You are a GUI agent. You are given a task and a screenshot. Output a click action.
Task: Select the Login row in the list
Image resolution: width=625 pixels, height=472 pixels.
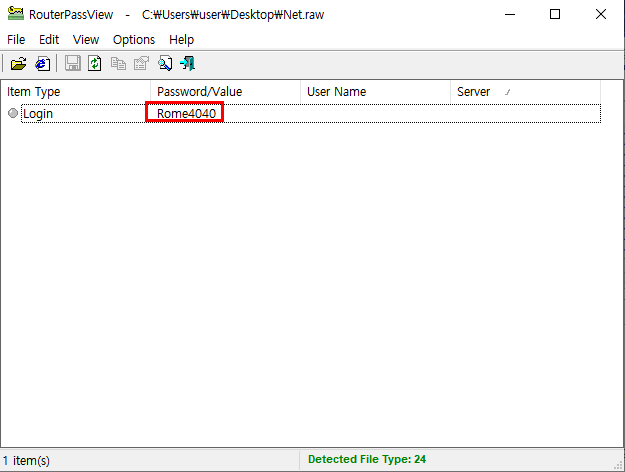tap(311, 114)
